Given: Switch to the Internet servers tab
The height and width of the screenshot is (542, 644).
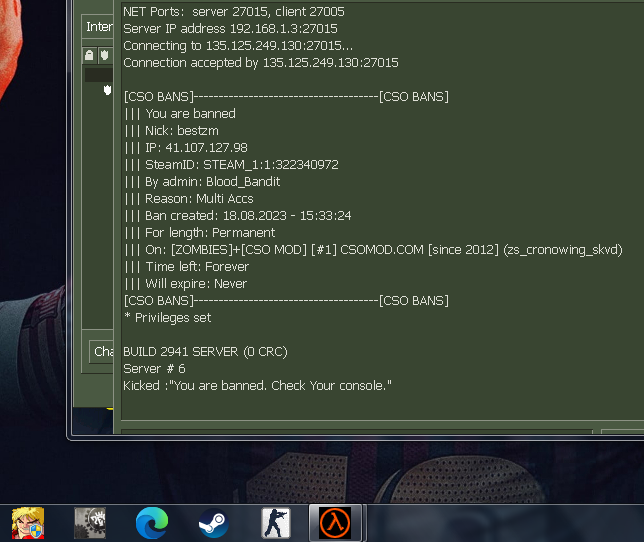Looking at the screenshot, I should pyautogui.click(x=98, y=27).
